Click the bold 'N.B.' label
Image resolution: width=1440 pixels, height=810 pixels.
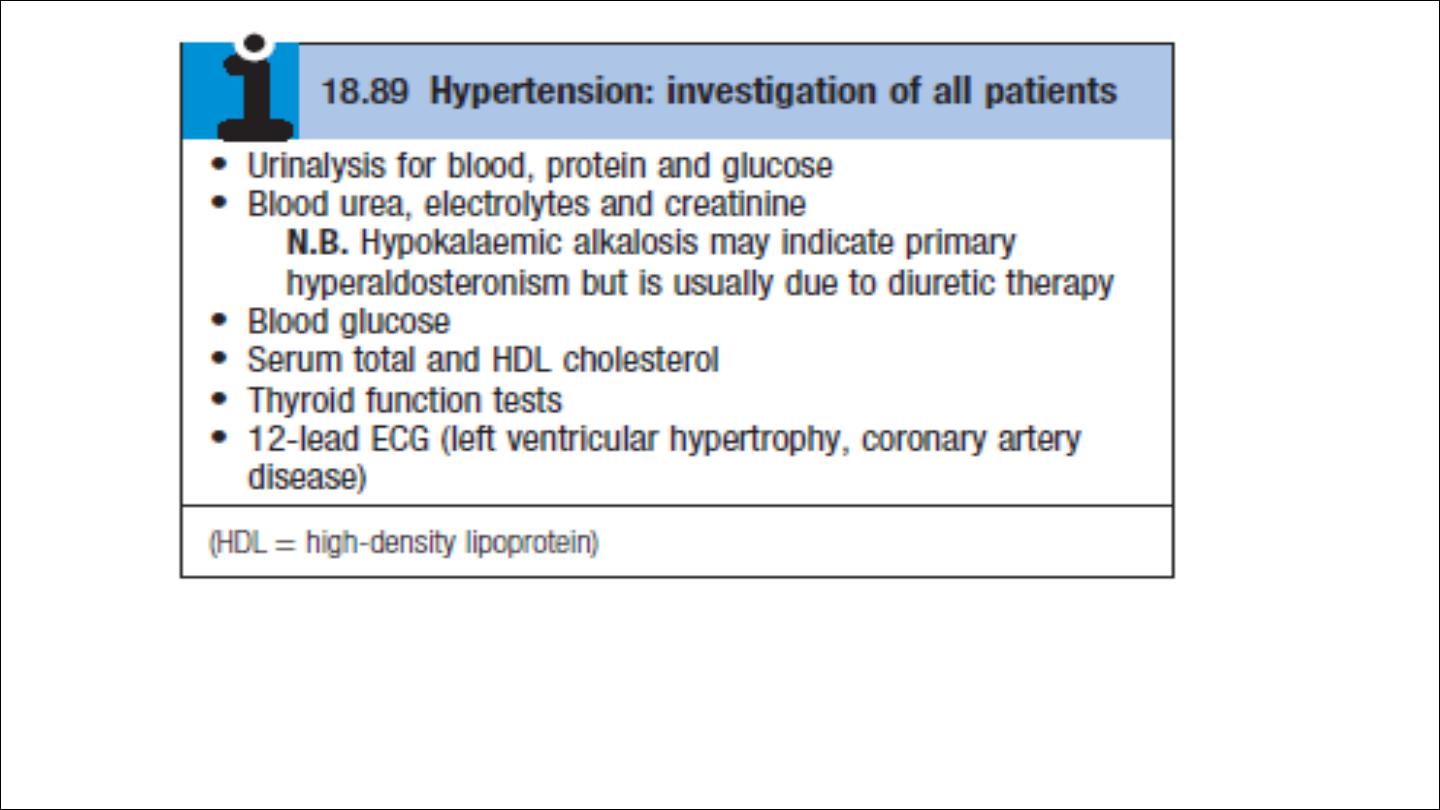pyautogui.click(x=317, y=243)
